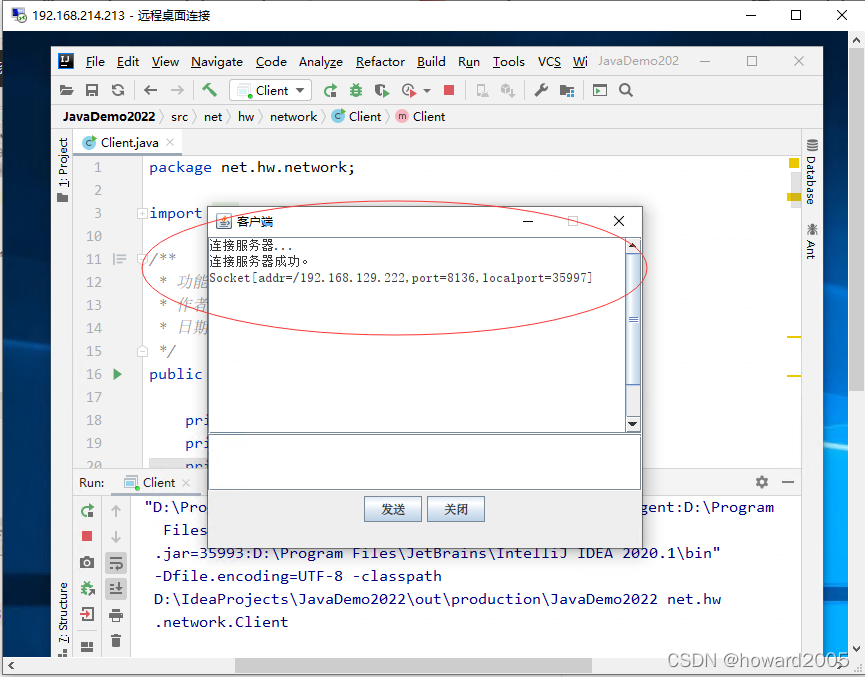This screenshot has width=865, height=677.
Task: Click the Dump Threads camera icon
Action: (x=87, y=562)
